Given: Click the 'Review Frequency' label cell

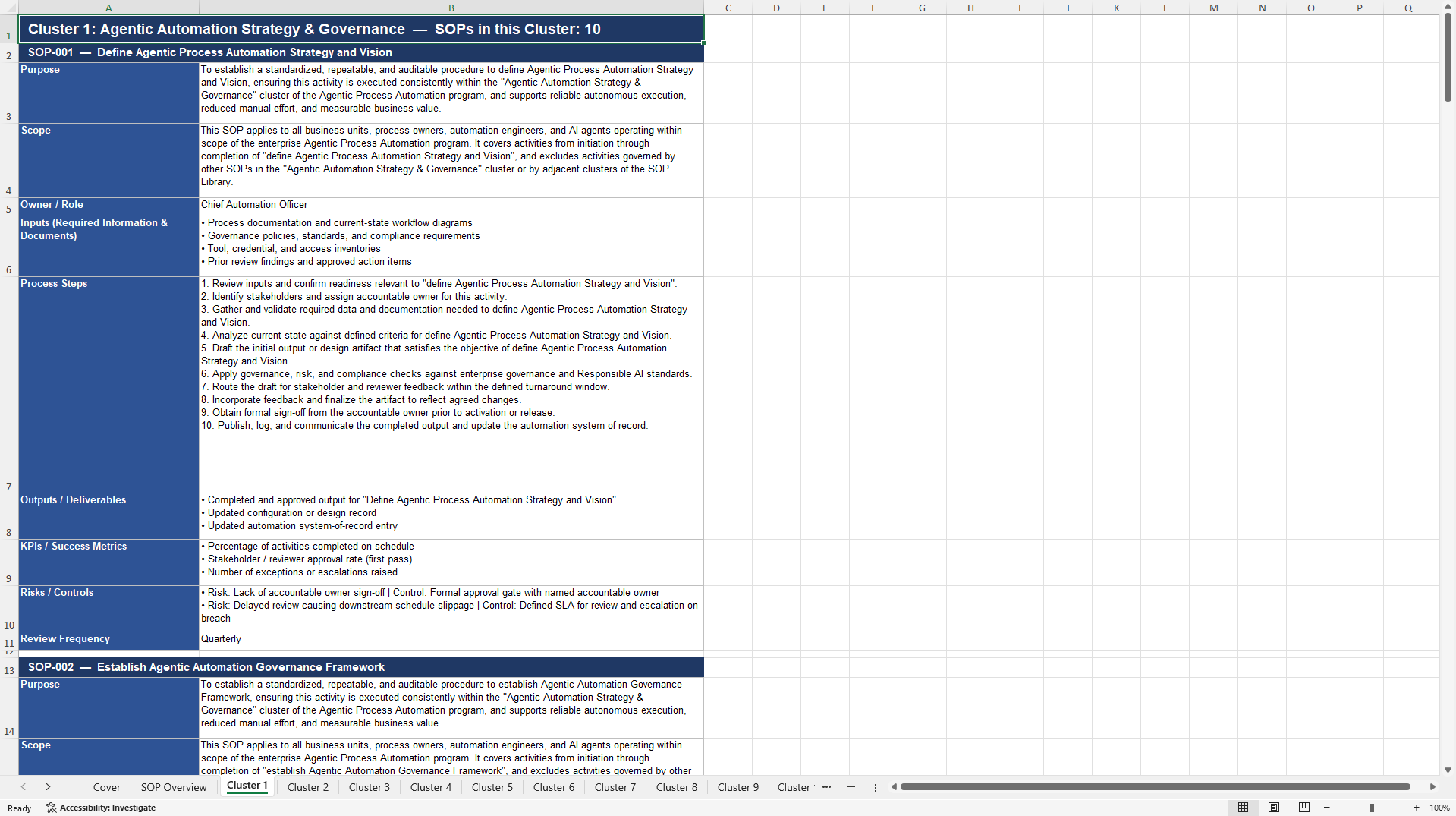Looking at the screenshot, I should coord(108,641).
